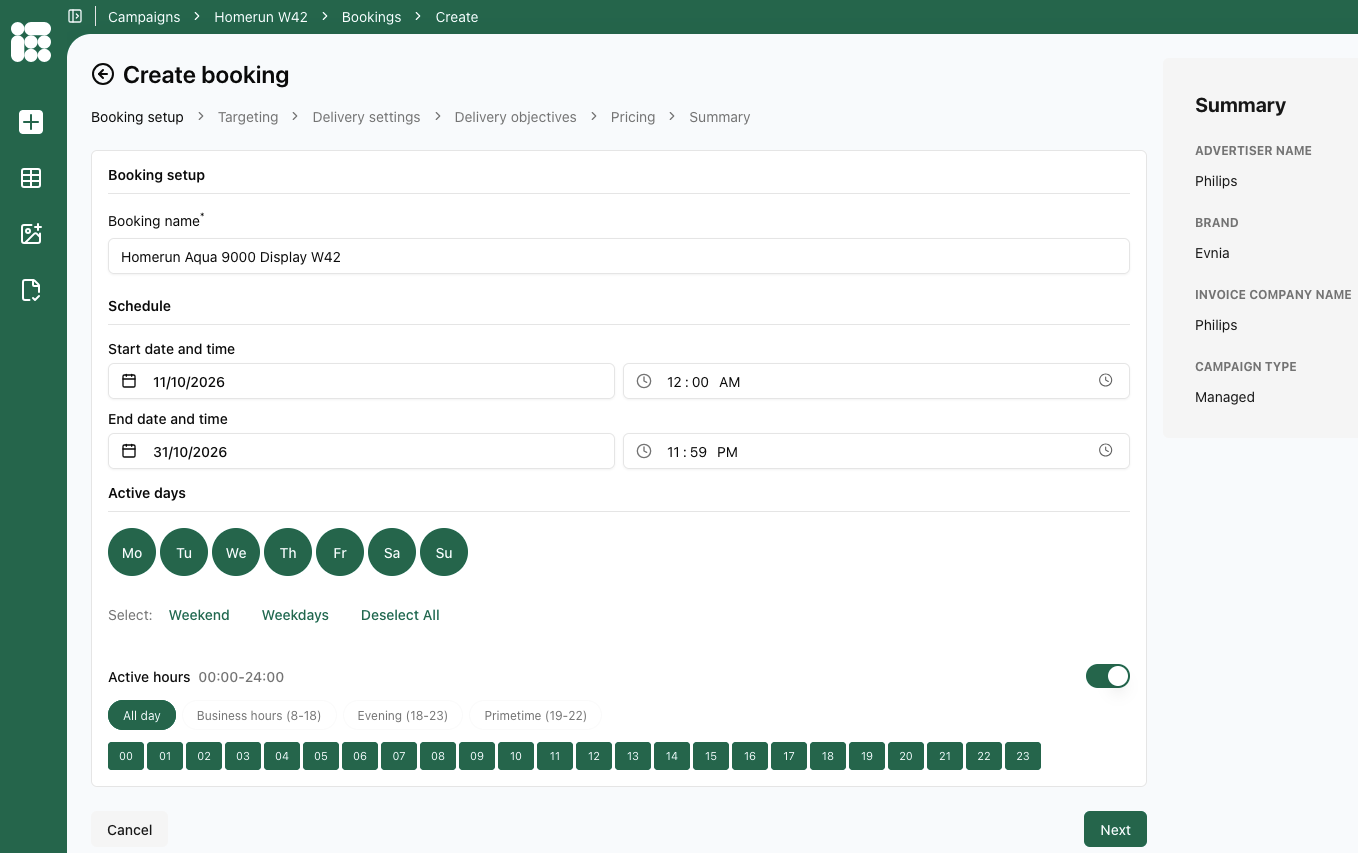
Task: Click the start date field 11/10/2026
Action: 361,381
